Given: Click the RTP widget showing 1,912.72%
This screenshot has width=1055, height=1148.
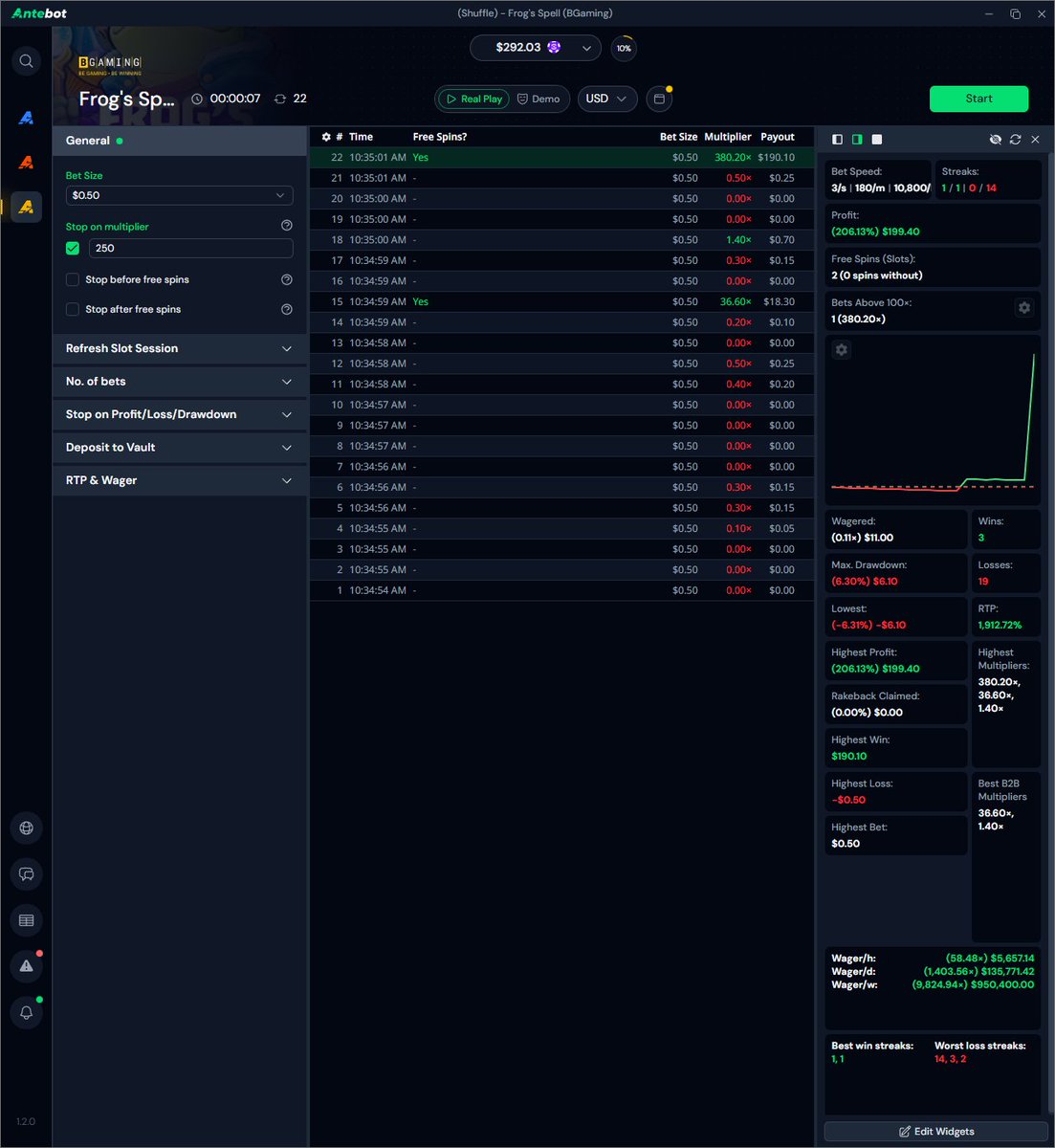Looking at the screenshot, I should 1006,617.
